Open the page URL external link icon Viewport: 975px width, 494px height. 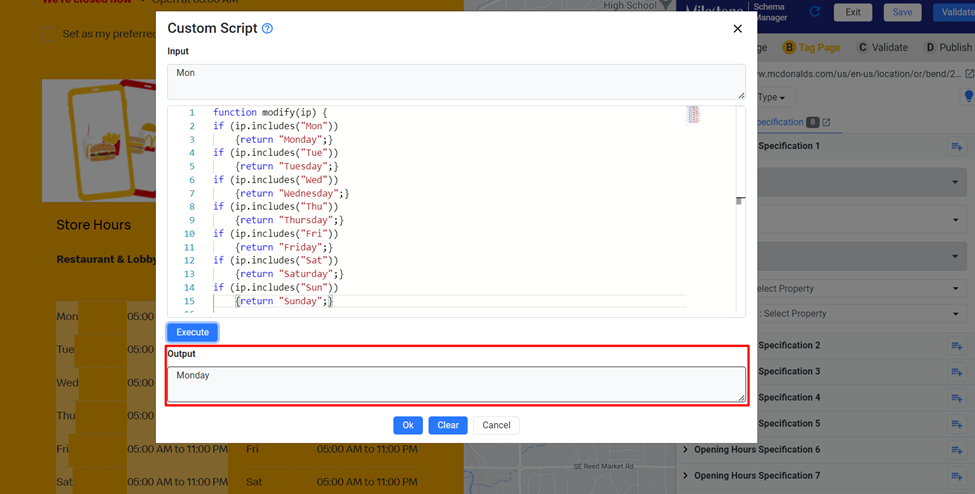[969, 73]
